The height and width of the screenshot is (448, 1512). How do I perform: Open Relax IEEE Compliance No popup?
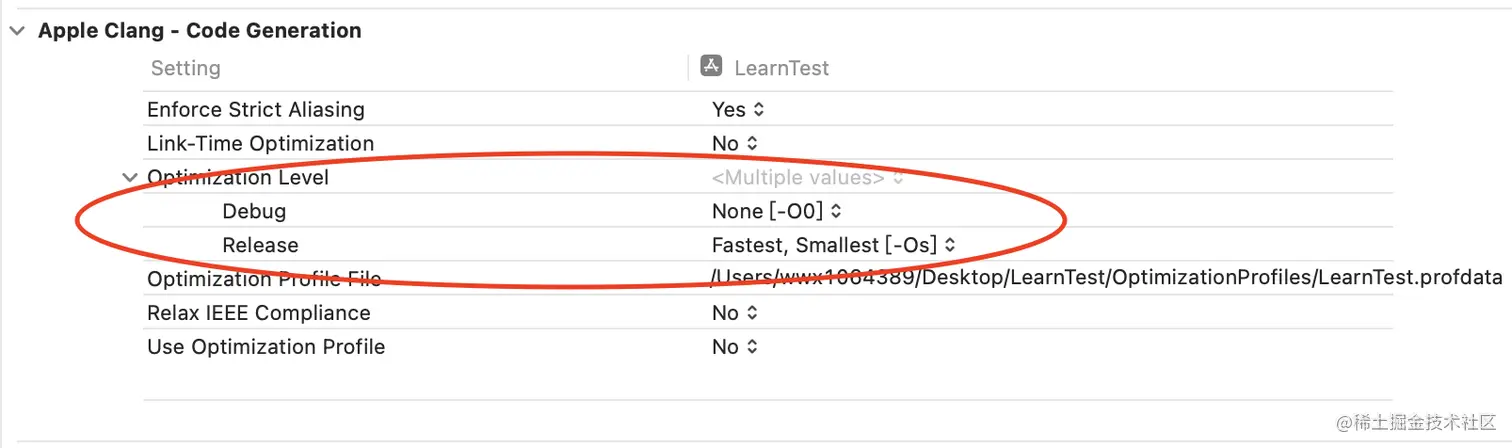(x=735, y=314)
